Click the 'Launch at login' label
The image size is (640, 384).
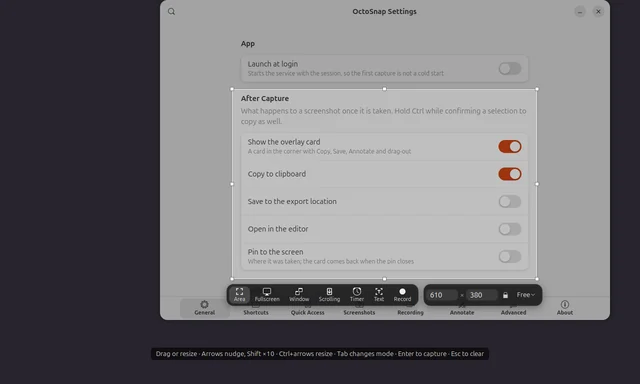click(x=272, y=64)
